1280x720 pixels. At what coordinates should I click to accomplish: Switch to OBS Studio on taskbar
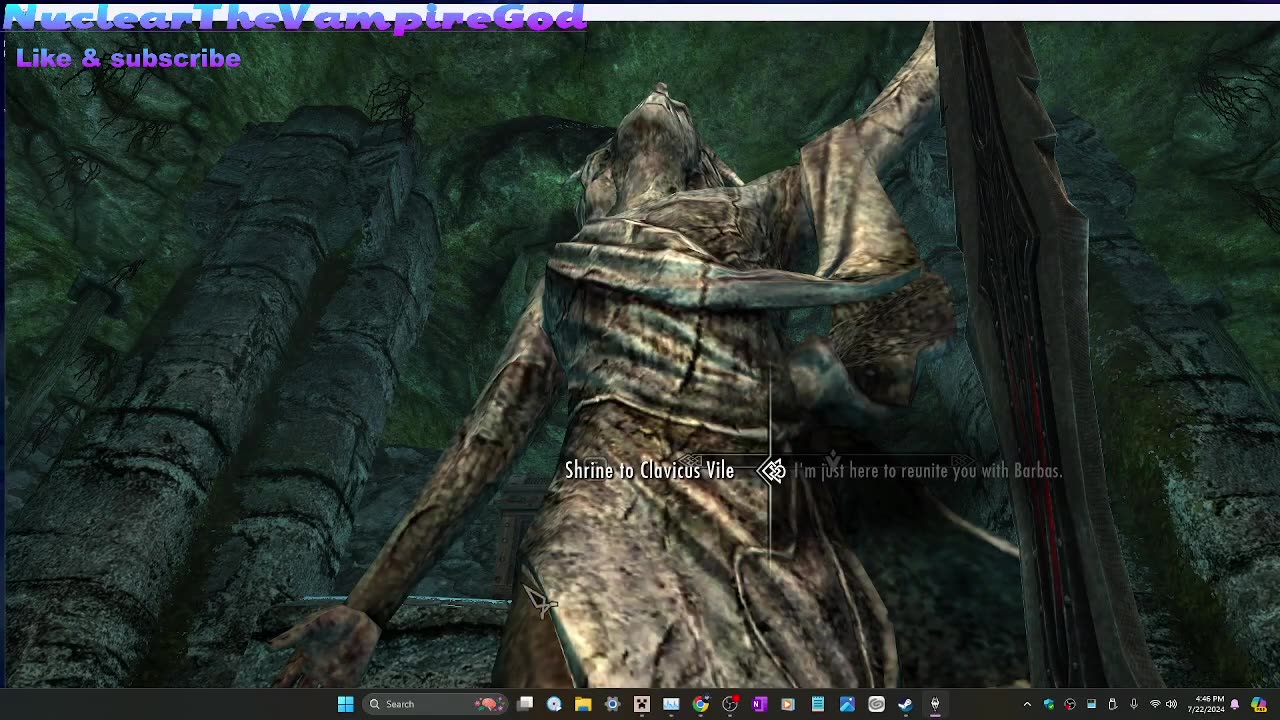point(730,704)
